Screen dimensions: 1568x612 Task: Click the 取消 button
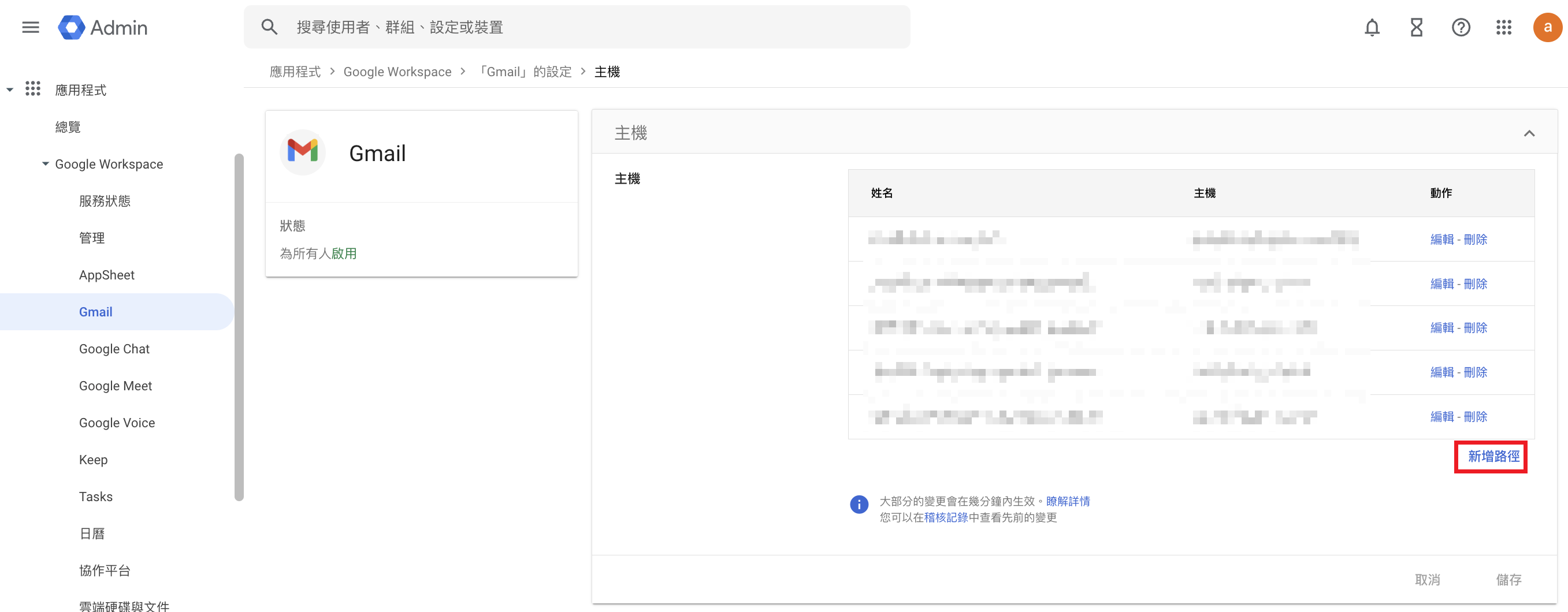pos(1428,580)
